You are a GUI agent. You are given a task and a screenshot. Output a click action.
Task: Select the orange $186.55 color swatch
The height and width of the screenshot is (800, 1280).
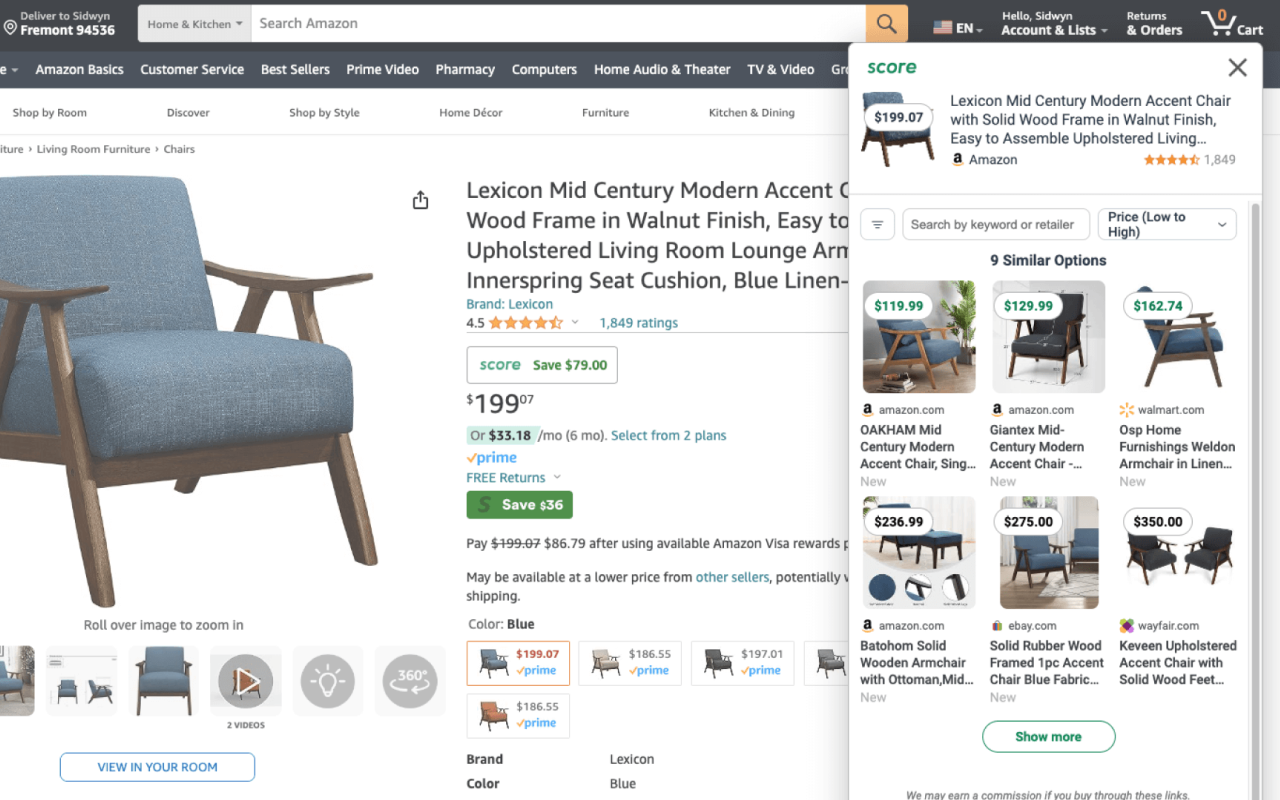(x=518, y=716)
